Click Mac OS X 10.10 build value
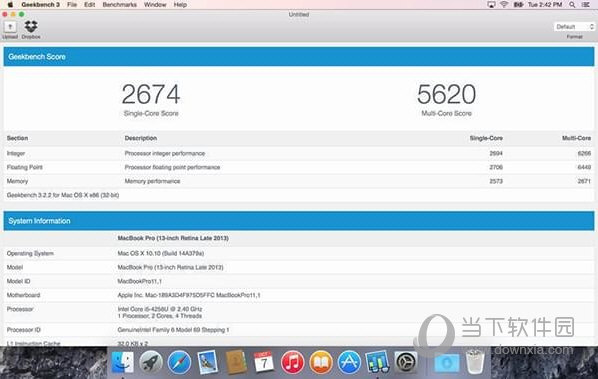The width and height of the screenshot is (598, 379). point(161,253)
